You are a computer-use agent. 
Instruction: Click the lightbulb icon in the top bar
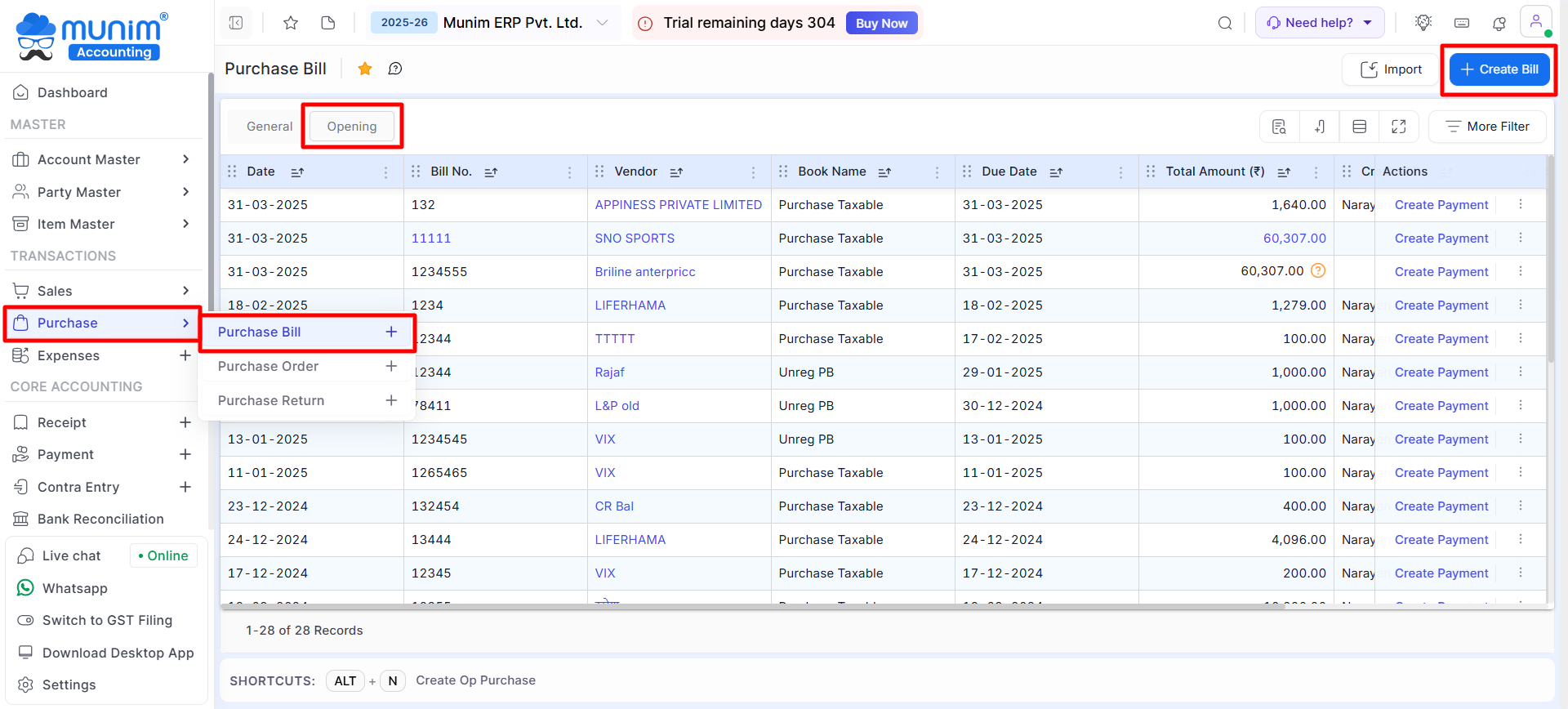(1423, 23)
